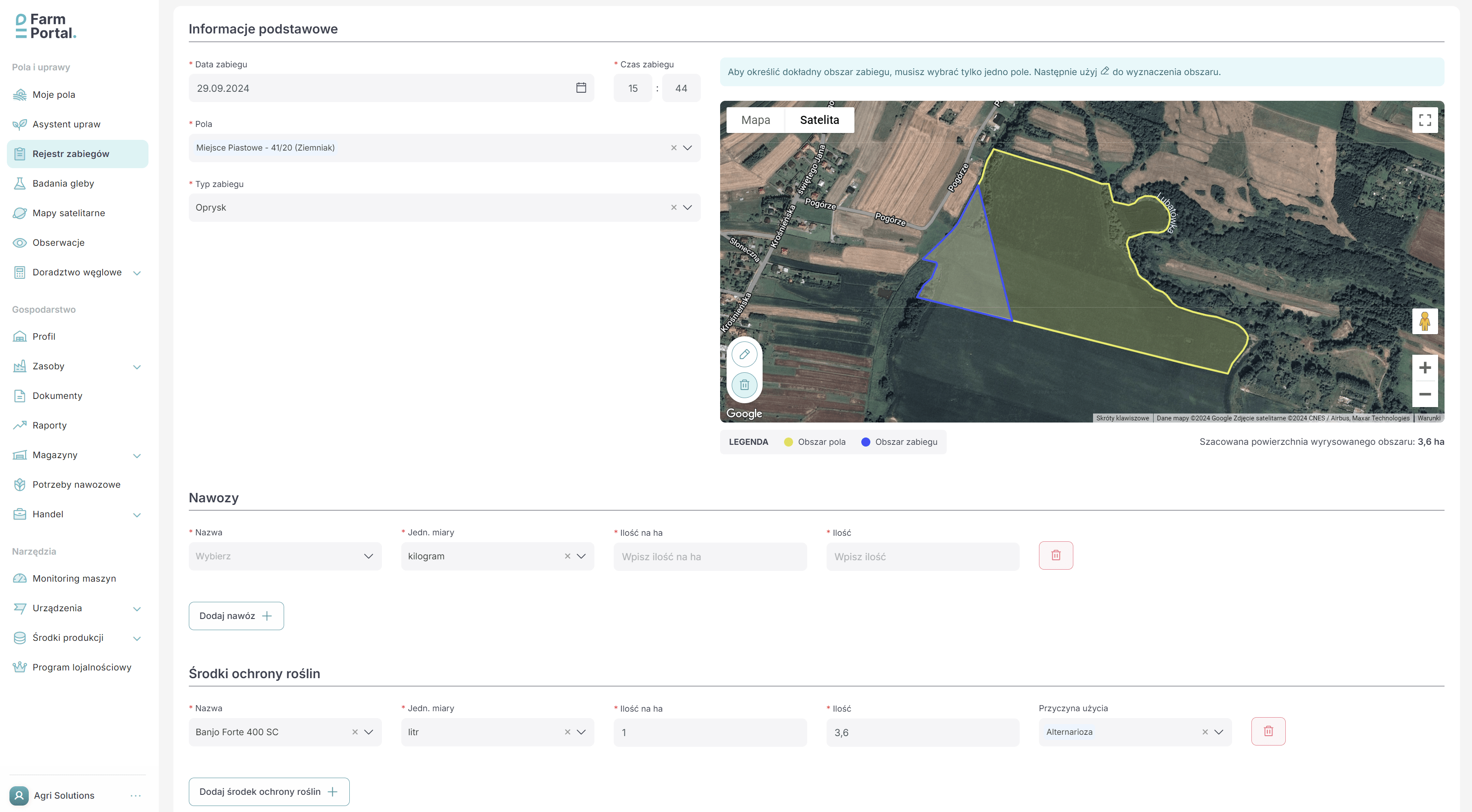Open the Agri Solutions more options menu

click(x=136, y=795)
